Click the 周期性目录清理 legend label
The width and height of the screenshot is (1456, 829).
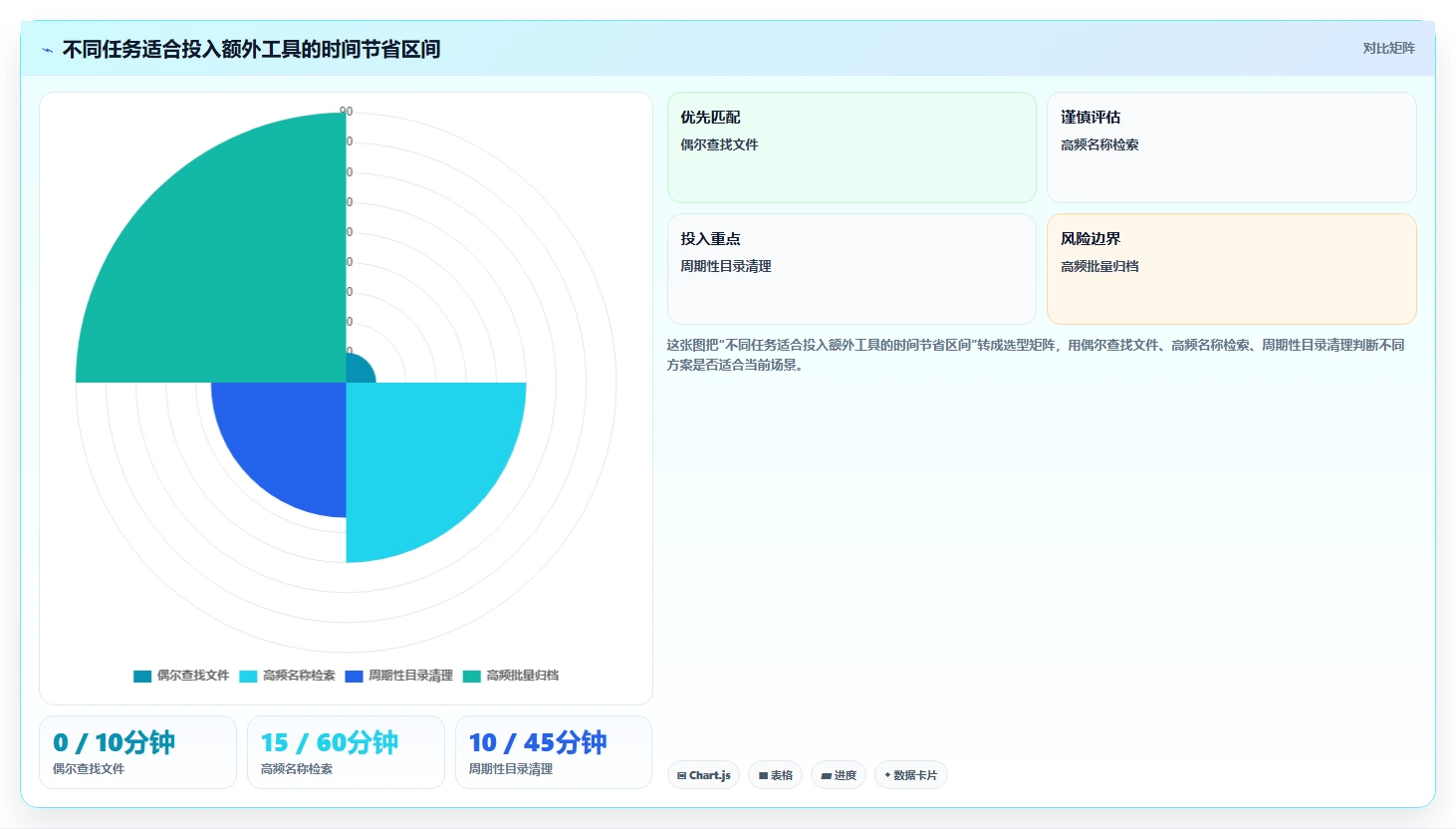(x=410, y=676)
